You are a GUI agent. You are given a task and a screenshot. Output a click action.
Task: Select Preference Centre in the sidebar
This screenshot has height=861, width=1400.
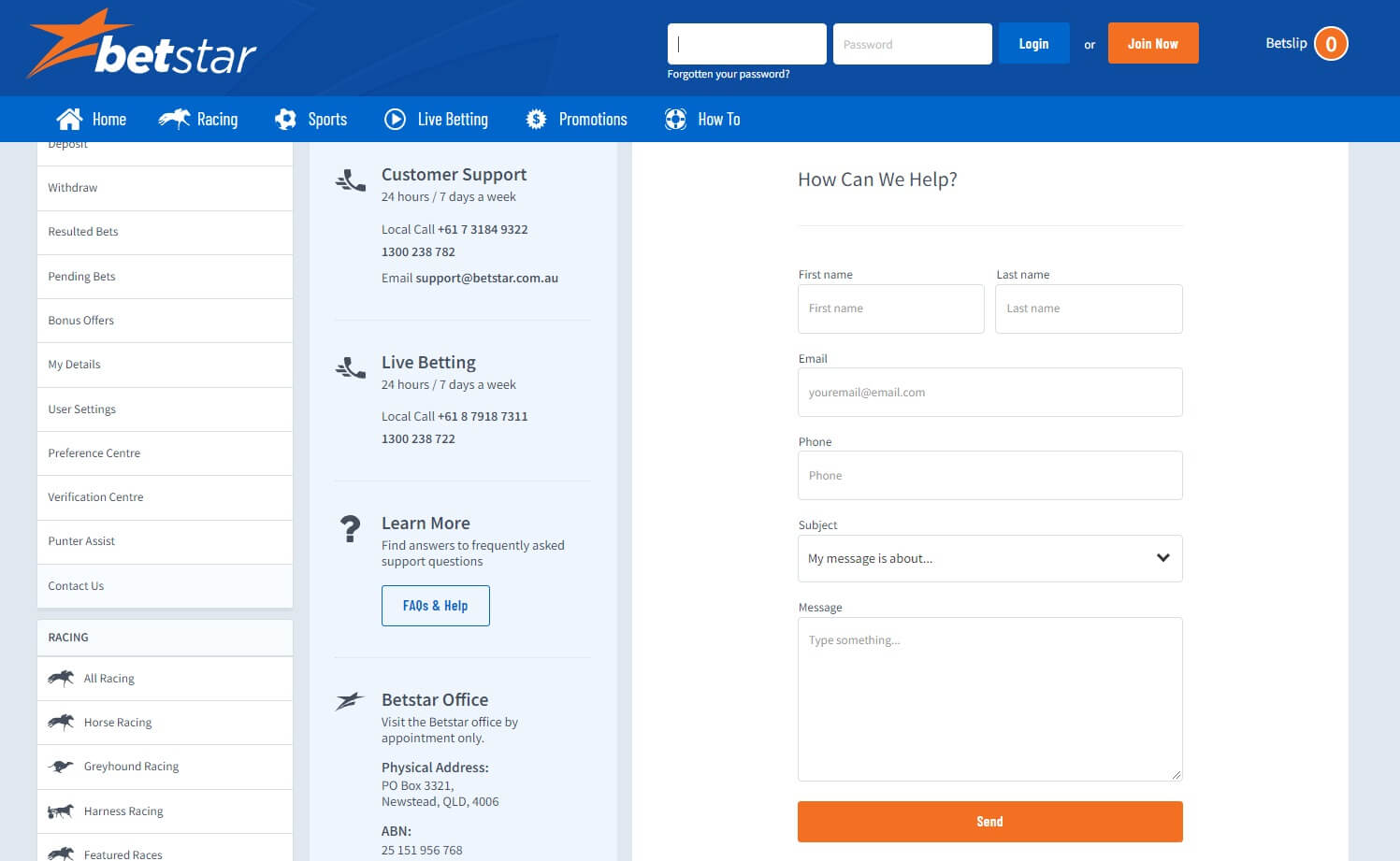point(165,453)
